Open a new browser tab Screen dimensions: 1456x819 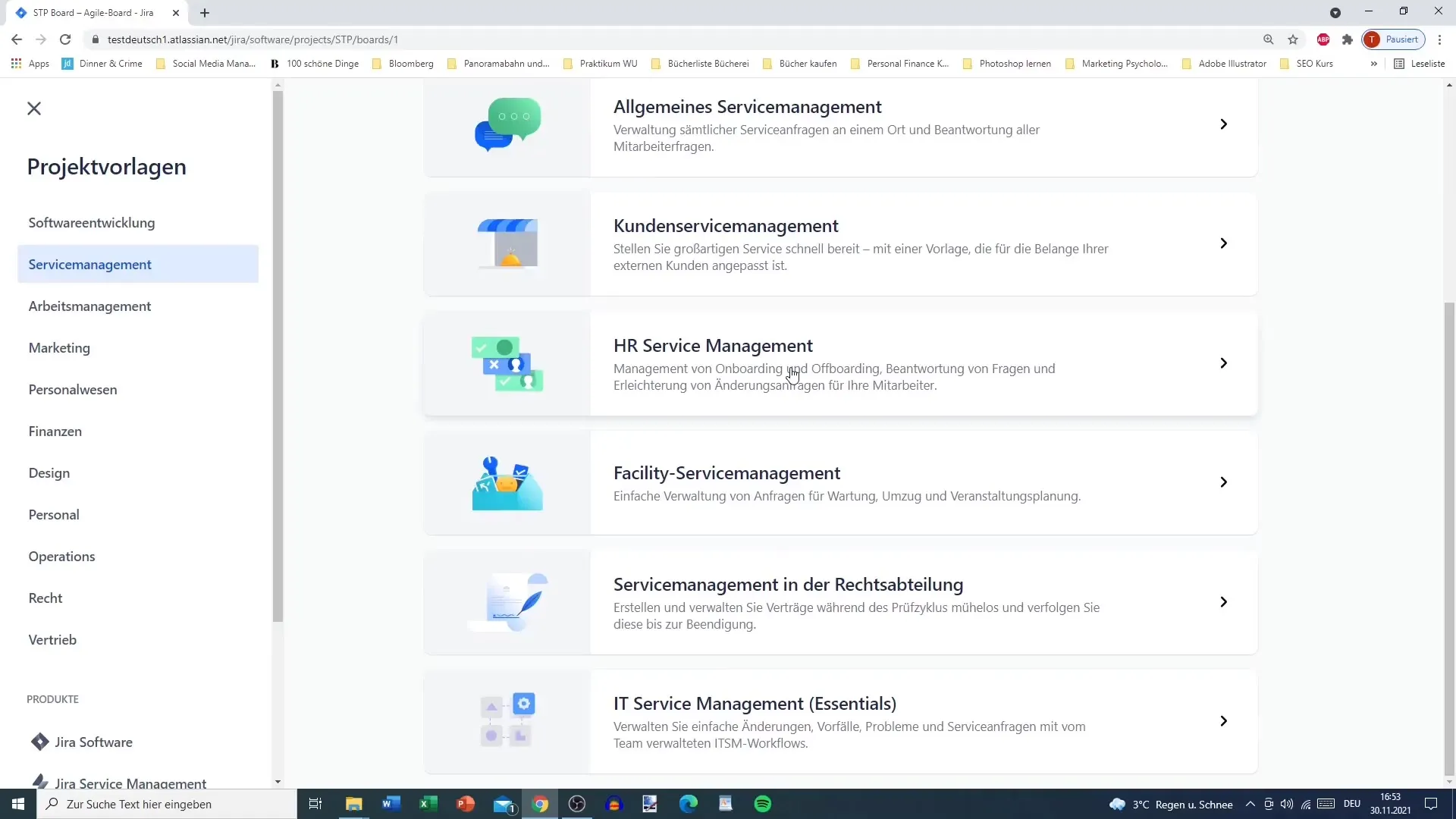point(205,13)
